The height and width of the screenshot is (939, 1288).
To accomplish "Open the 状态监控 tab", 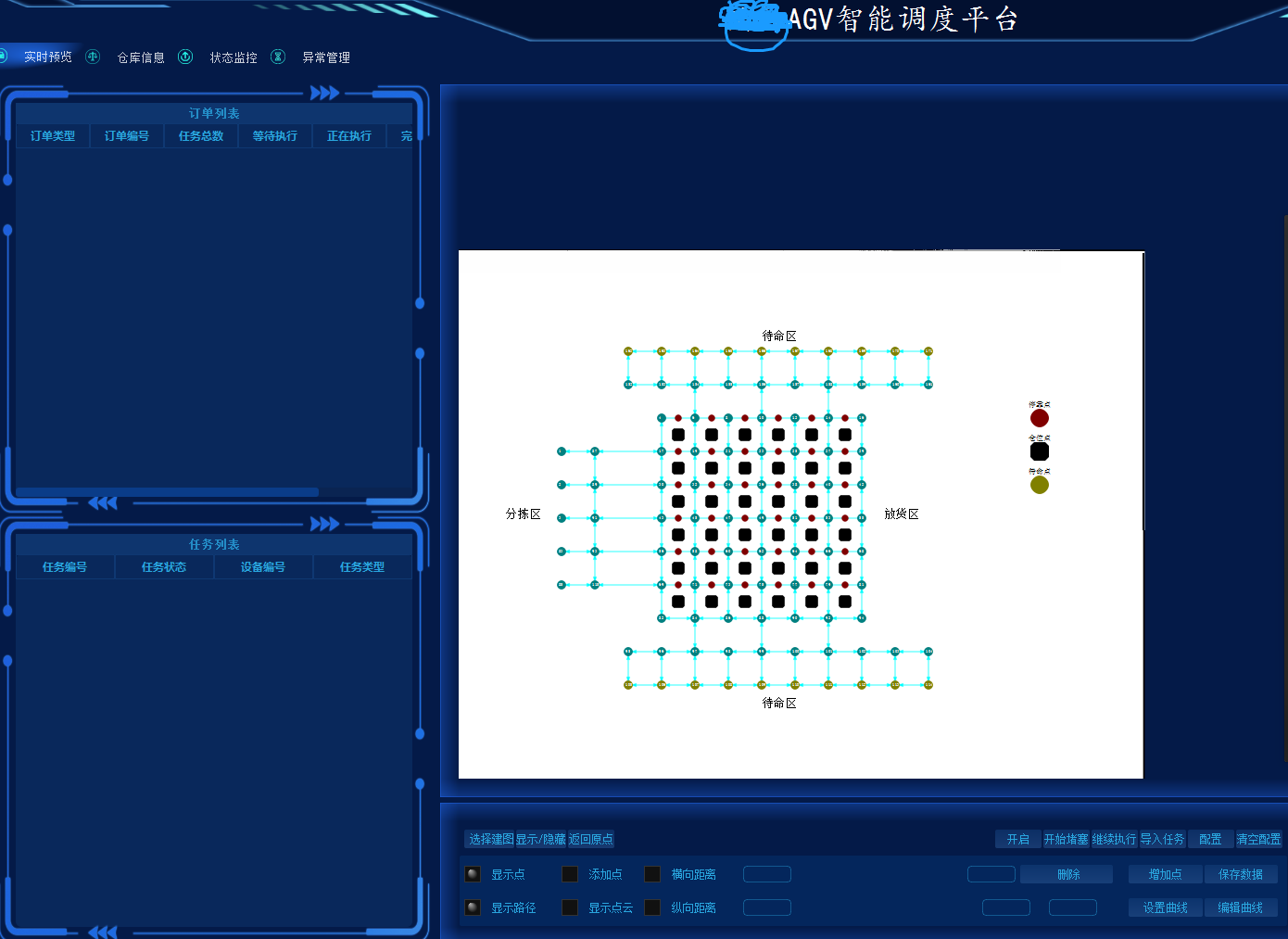I will pos(234,57).
